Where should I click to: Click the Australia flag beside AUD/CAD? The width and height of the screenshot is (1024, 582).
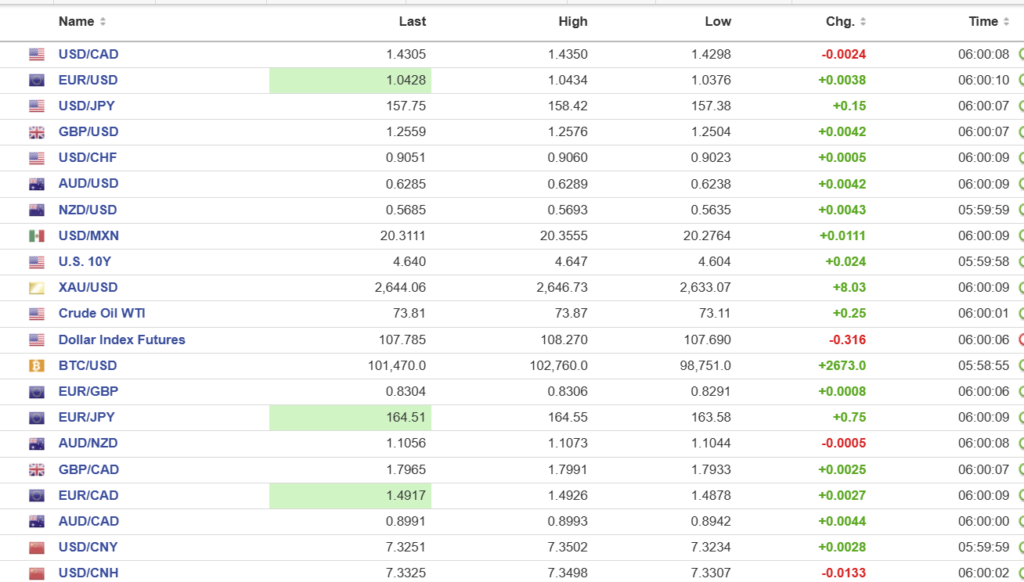tap(37, 522)
